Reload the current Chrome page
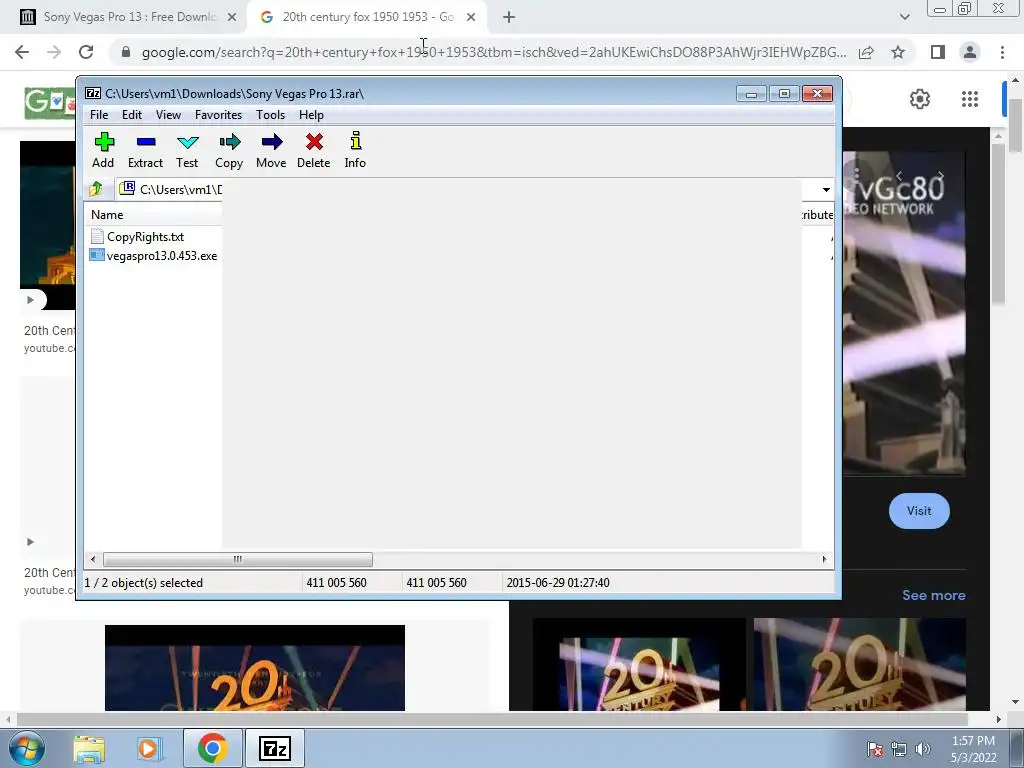The image size is (1024, 768). 86,52
